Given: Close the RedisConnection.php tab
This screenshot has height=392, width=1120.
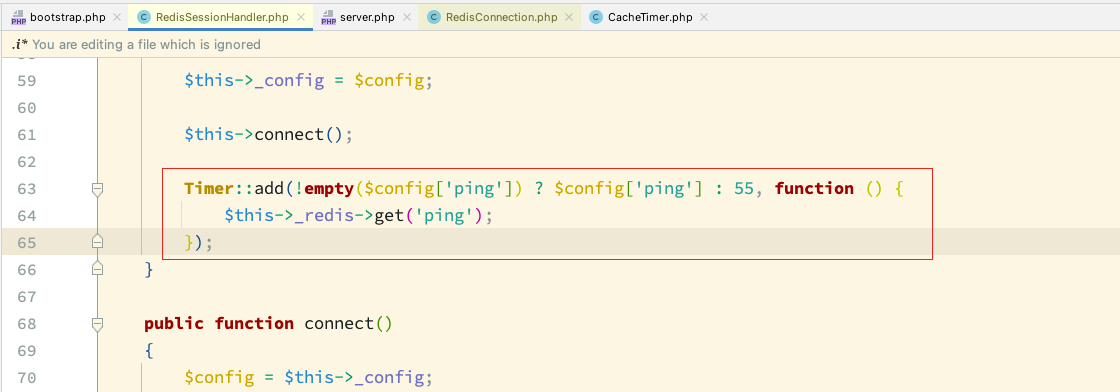Looking at the screenshot, I should (571, 17).
